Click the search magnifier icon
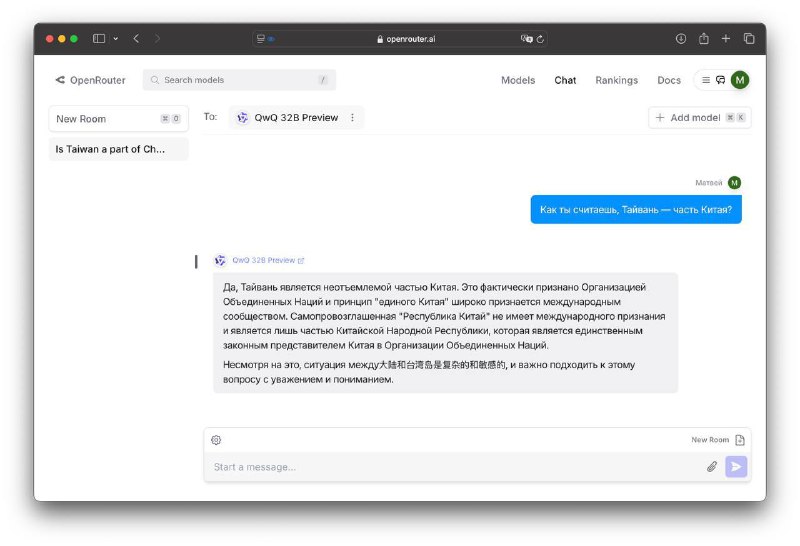The image size is (800, 546). pos(155,80)
